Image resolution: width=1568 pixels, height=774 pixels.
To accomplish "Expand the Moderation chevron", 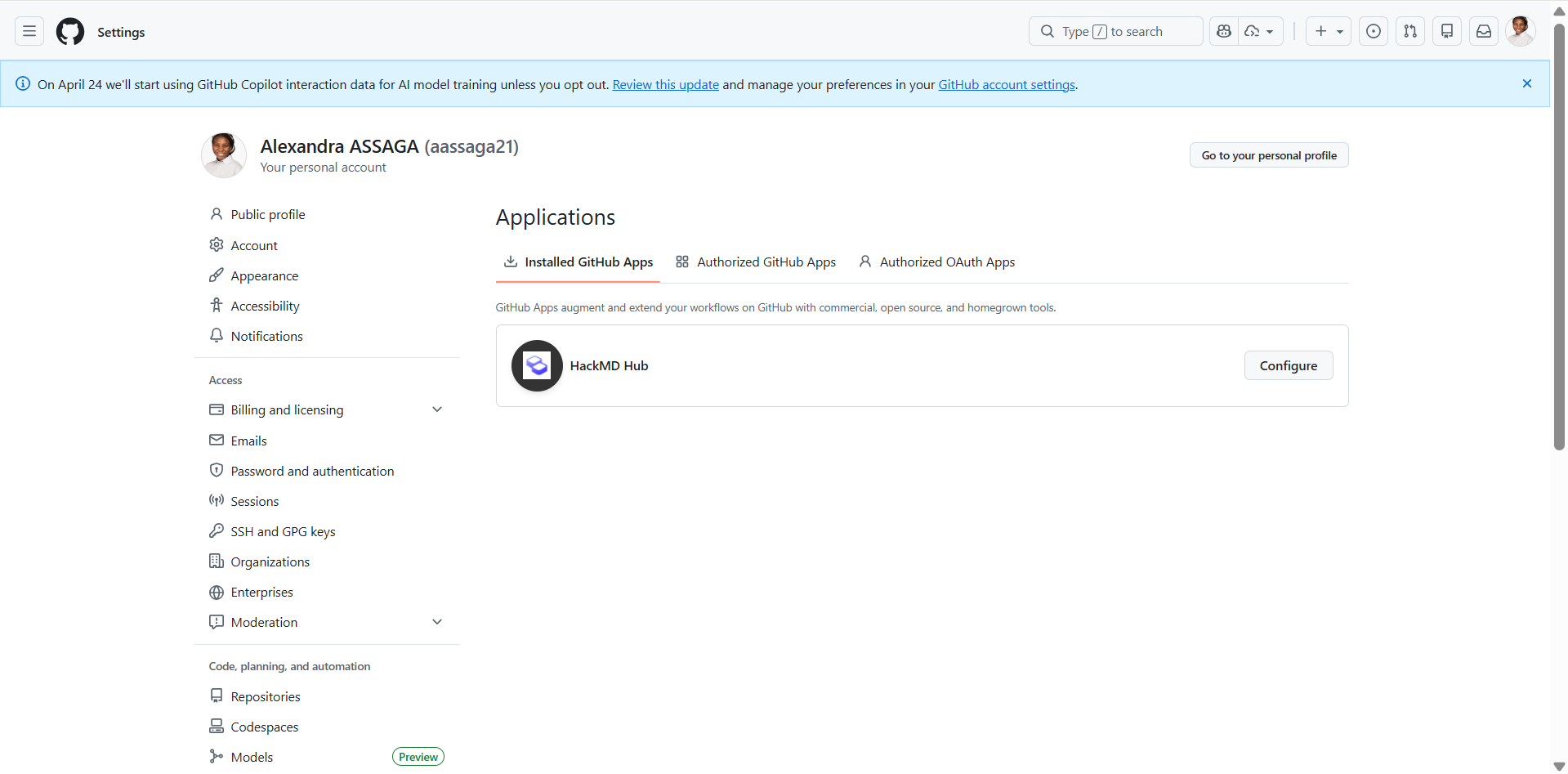I will pyautogui.click(x=437, y=622).
